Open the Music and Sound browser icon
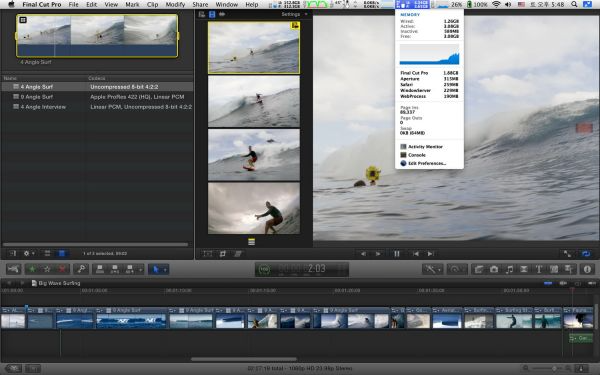Screen dimensions: 600x375 (509, 269)
